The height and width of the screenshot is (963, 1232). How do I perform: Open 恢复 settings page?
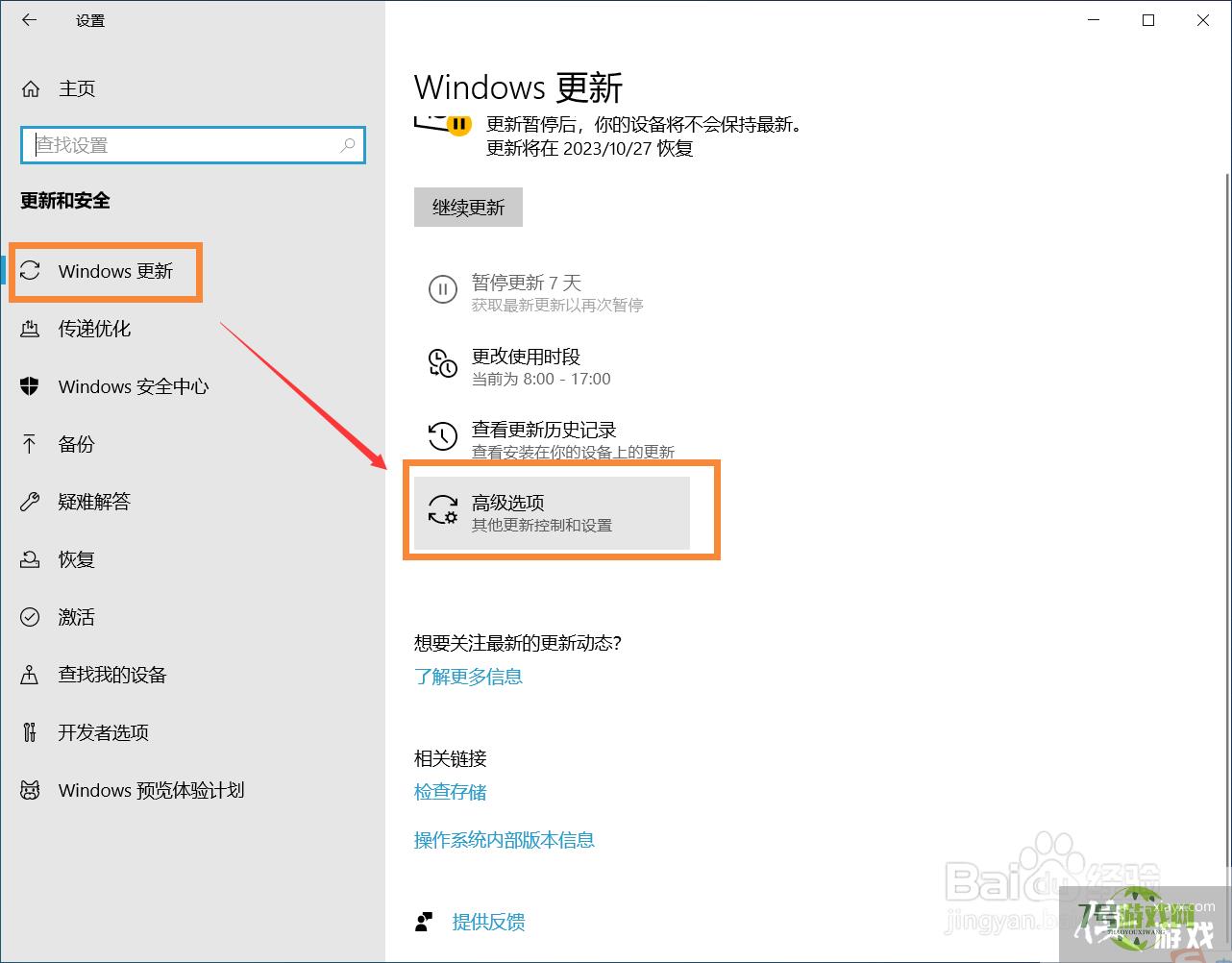(x=77, y=559)
